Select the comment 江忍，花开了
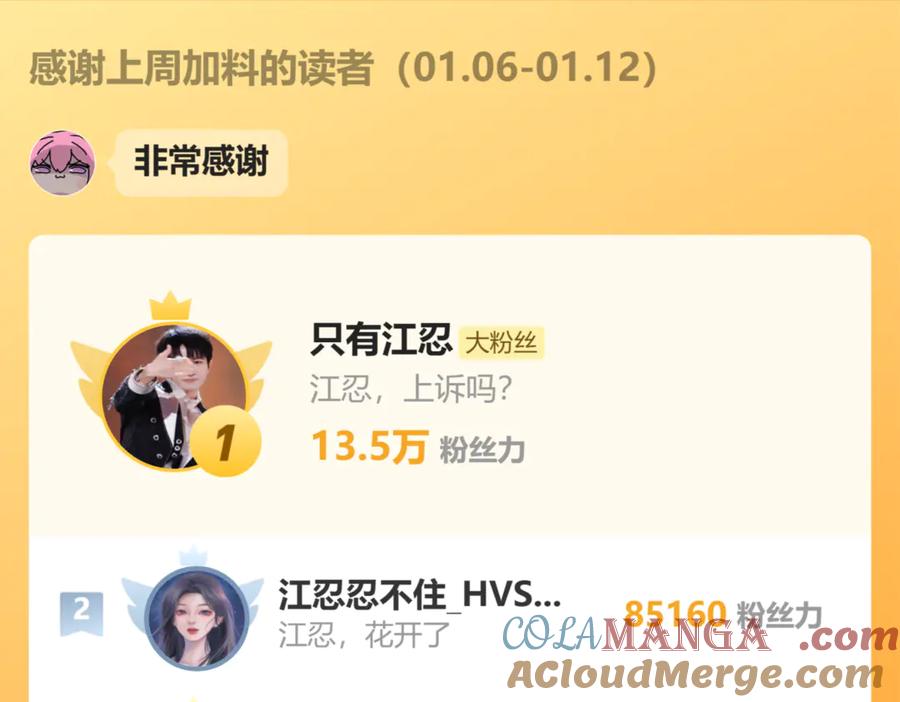 point(364,634)
